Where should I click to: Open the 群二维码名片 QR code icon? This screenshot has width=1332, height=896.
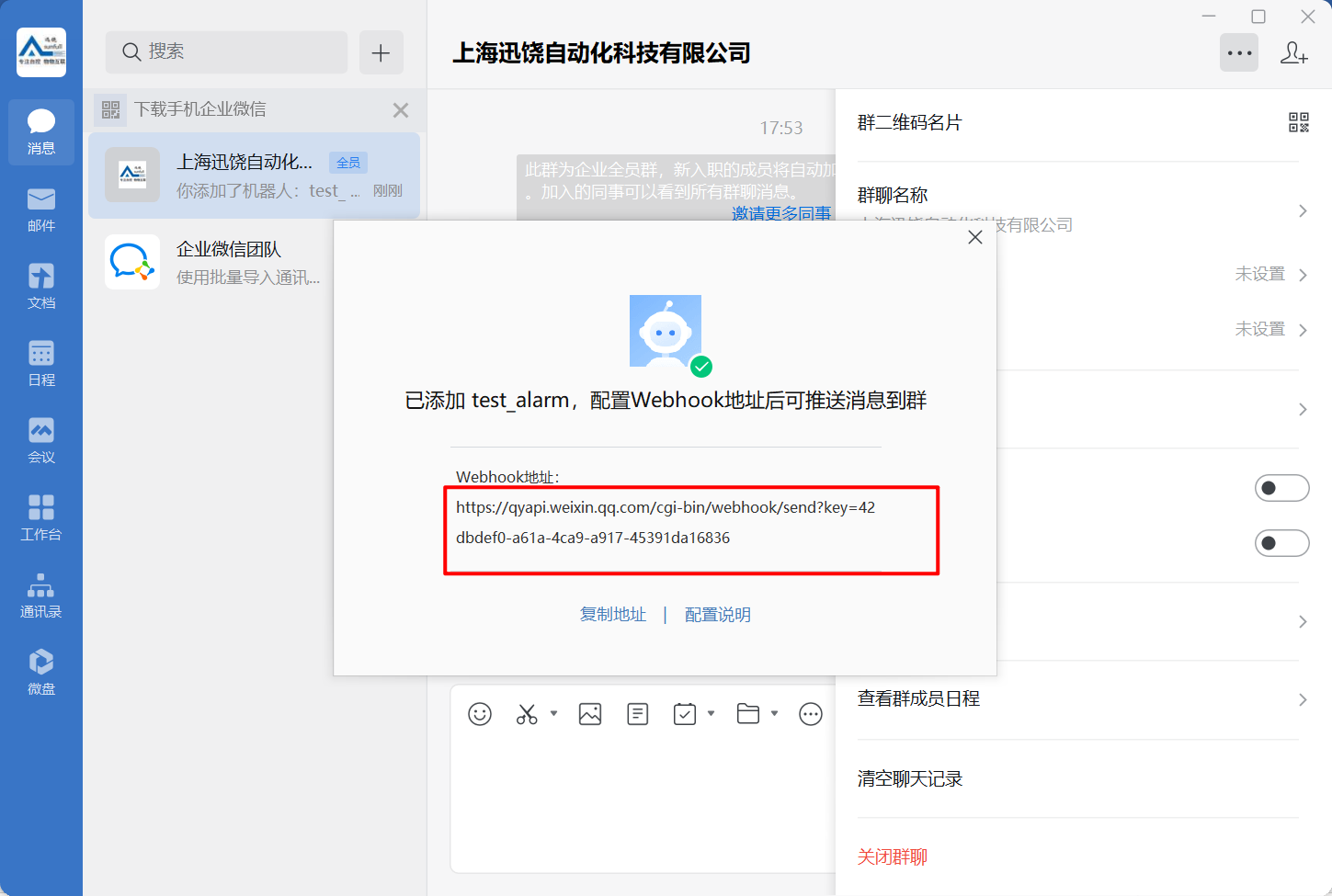(1299, 122)
